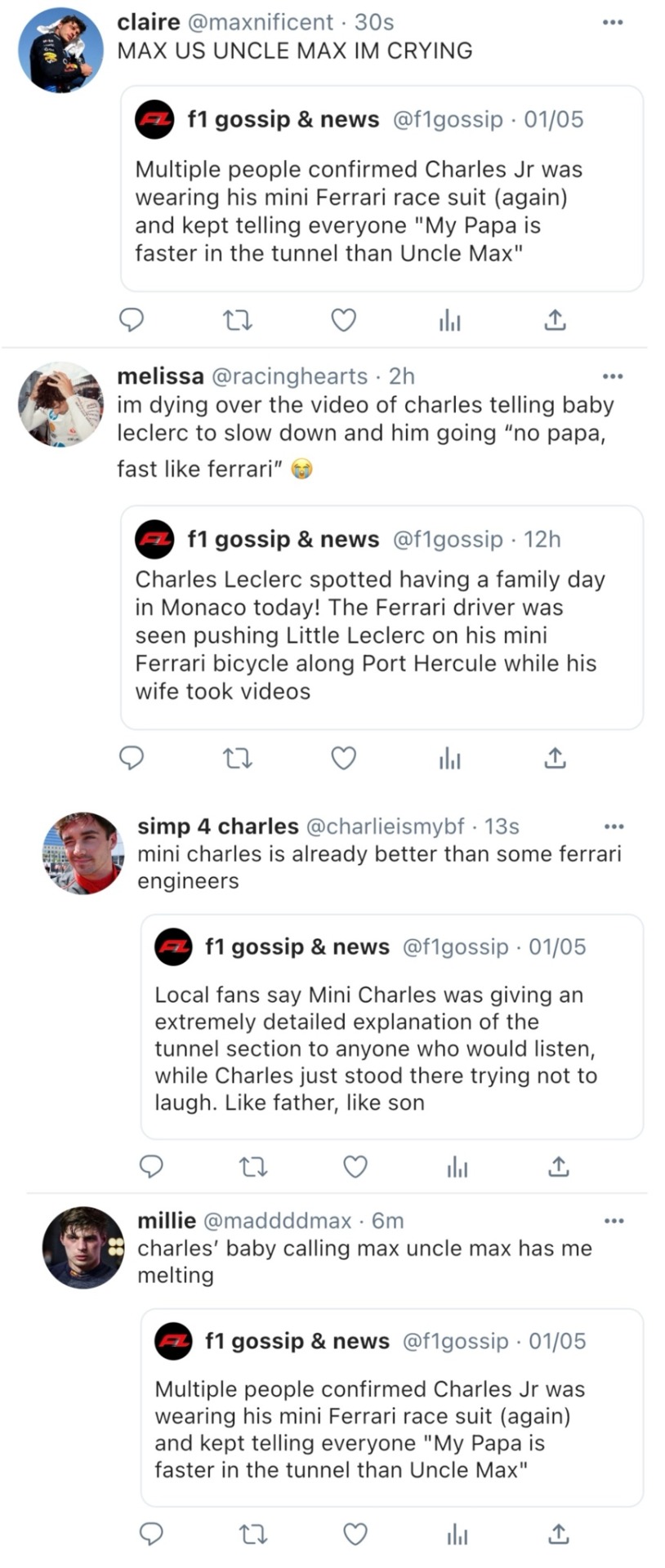Like claire's MAX US UNCLE MAX tweet
The image size is (665, 1568).
(343, 319)
